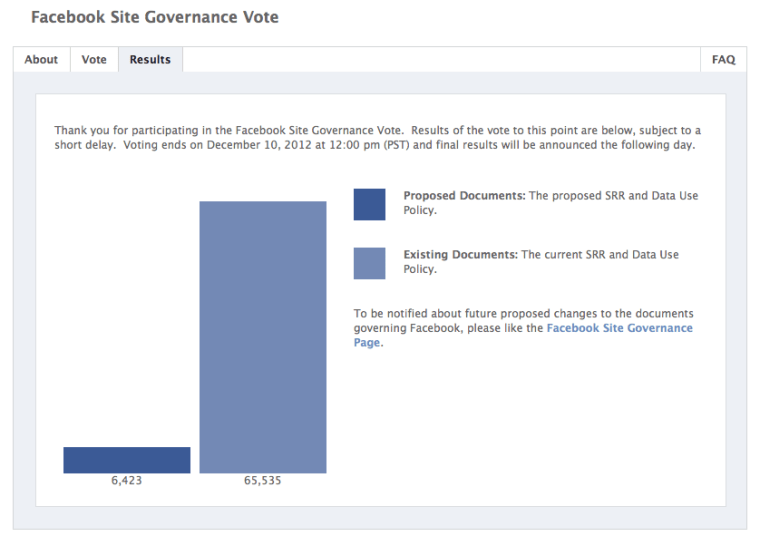Click the Existing Documents legend description

tap(541, 262)
